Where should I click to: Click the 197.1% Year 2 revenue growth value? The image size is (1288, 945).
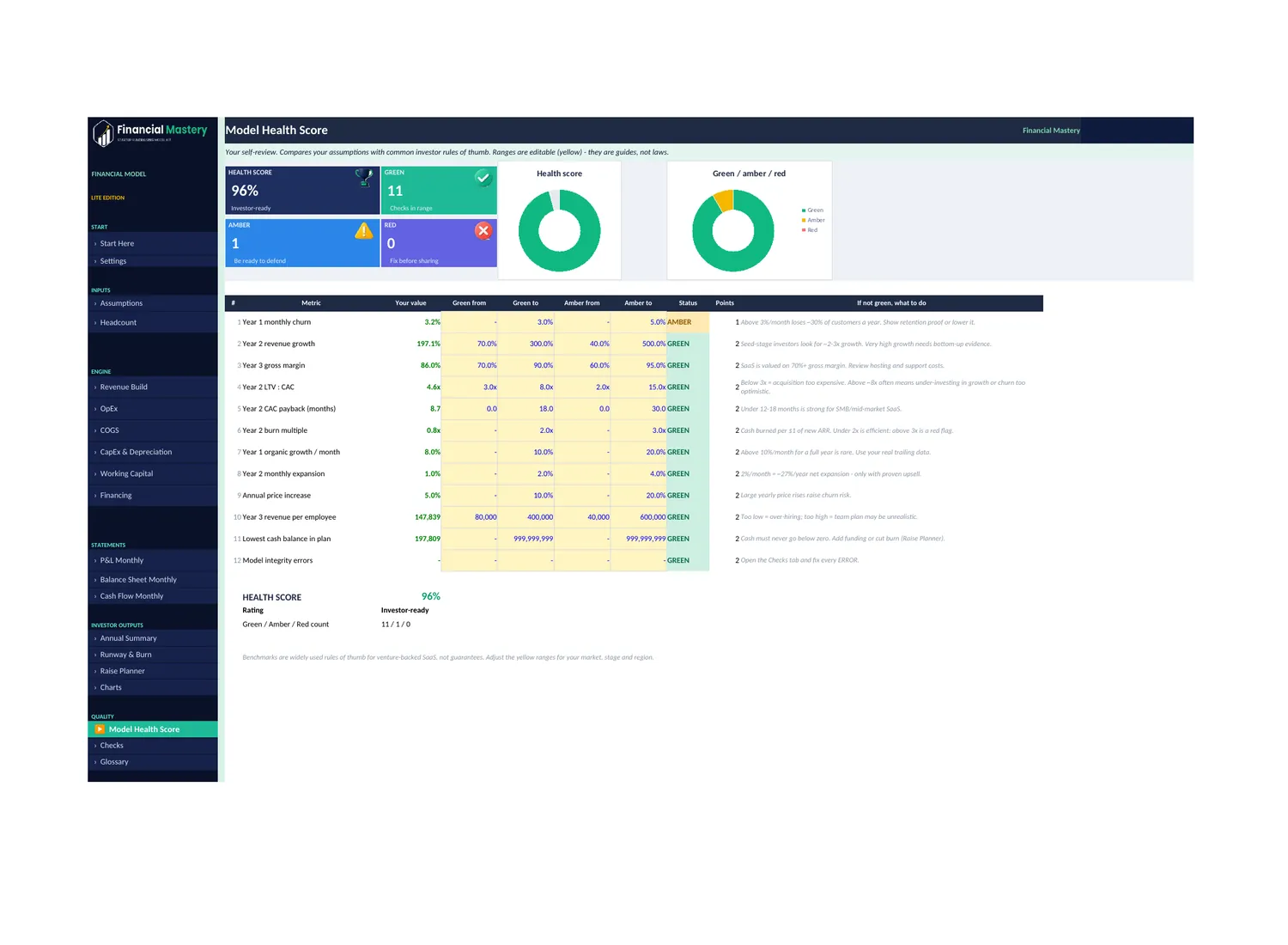point(428,344)
